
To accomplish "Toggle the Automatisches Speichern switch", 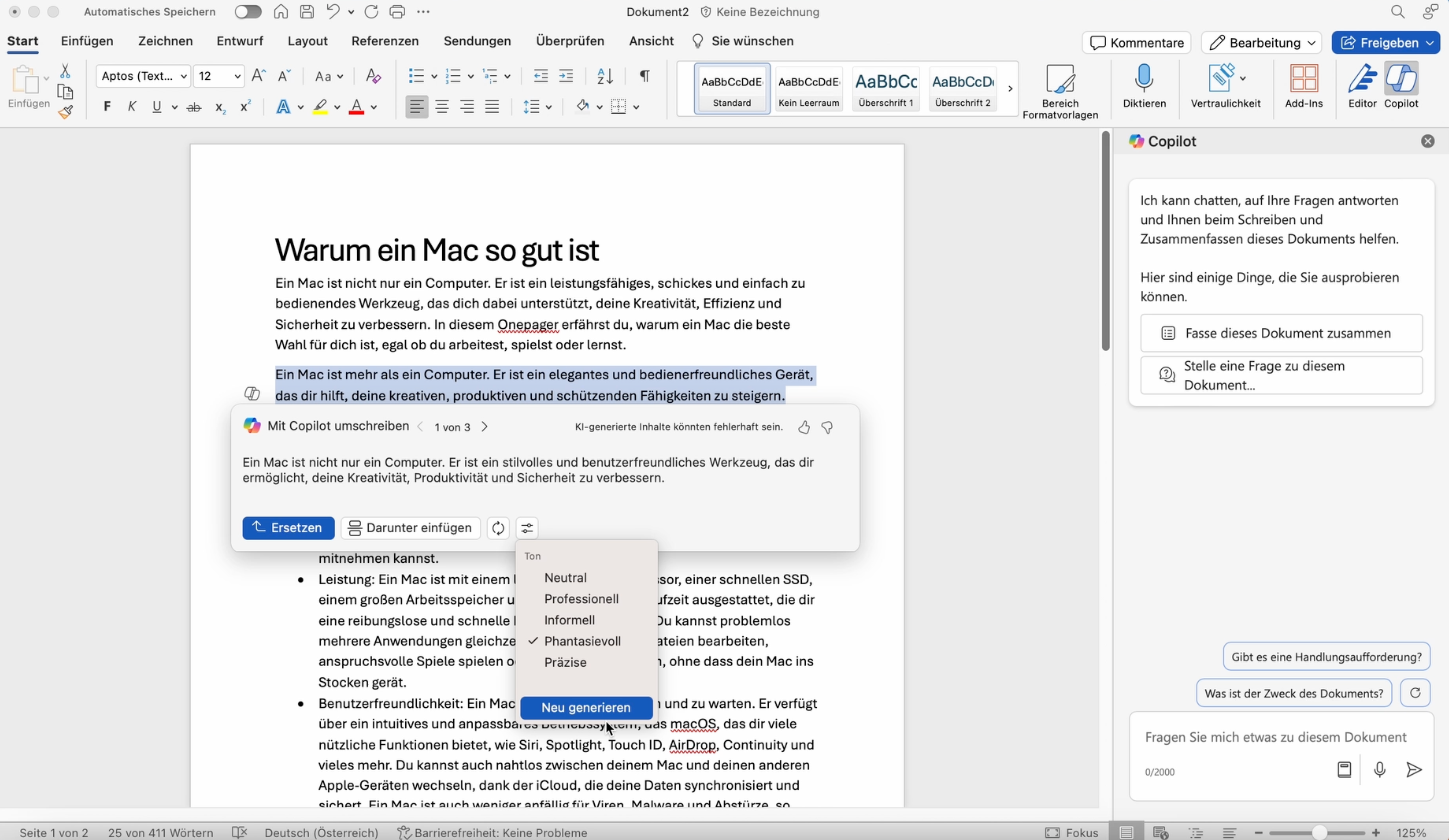I will [248, 12].
